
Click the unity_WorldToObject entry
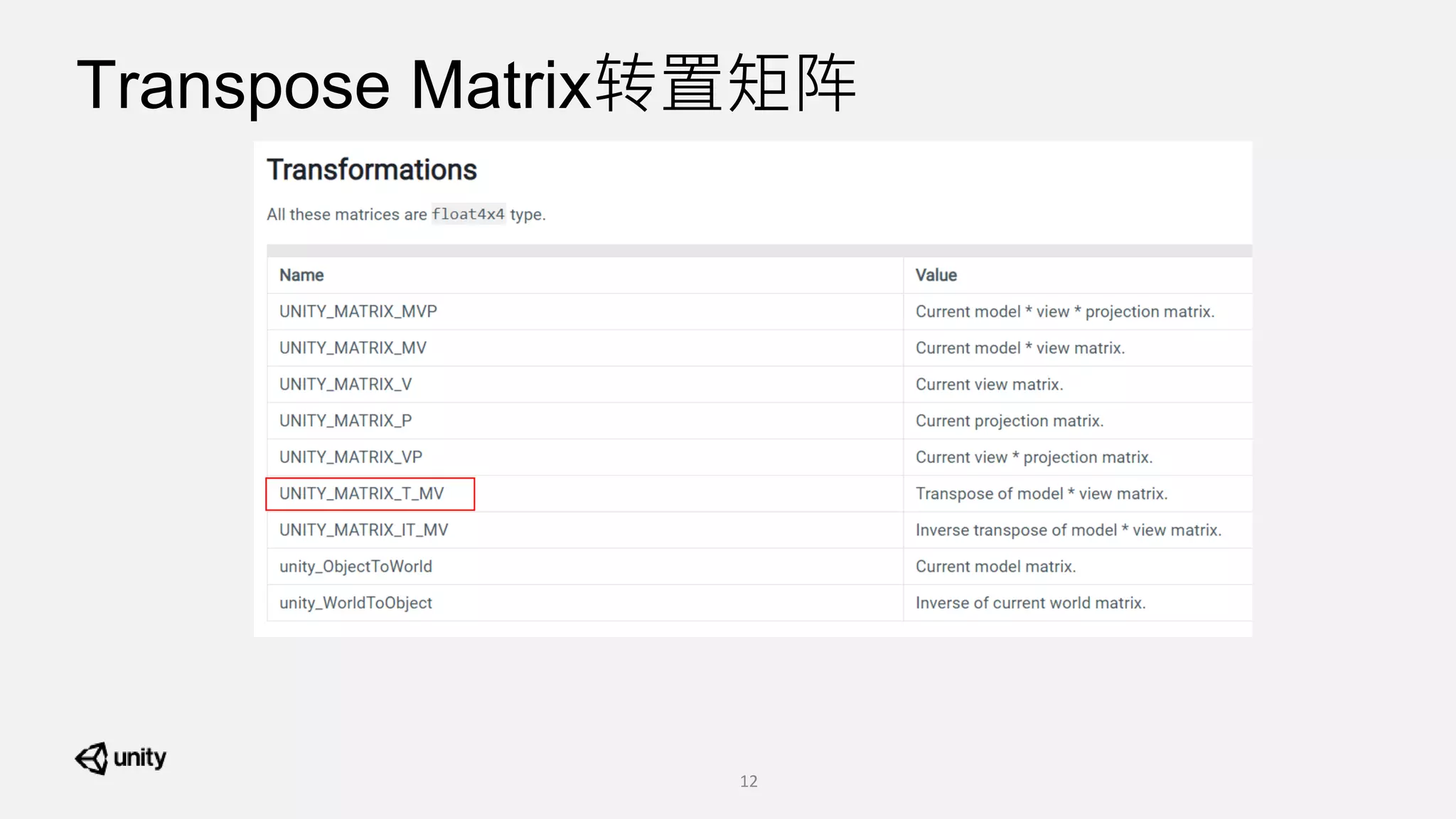tap(355, 603)
